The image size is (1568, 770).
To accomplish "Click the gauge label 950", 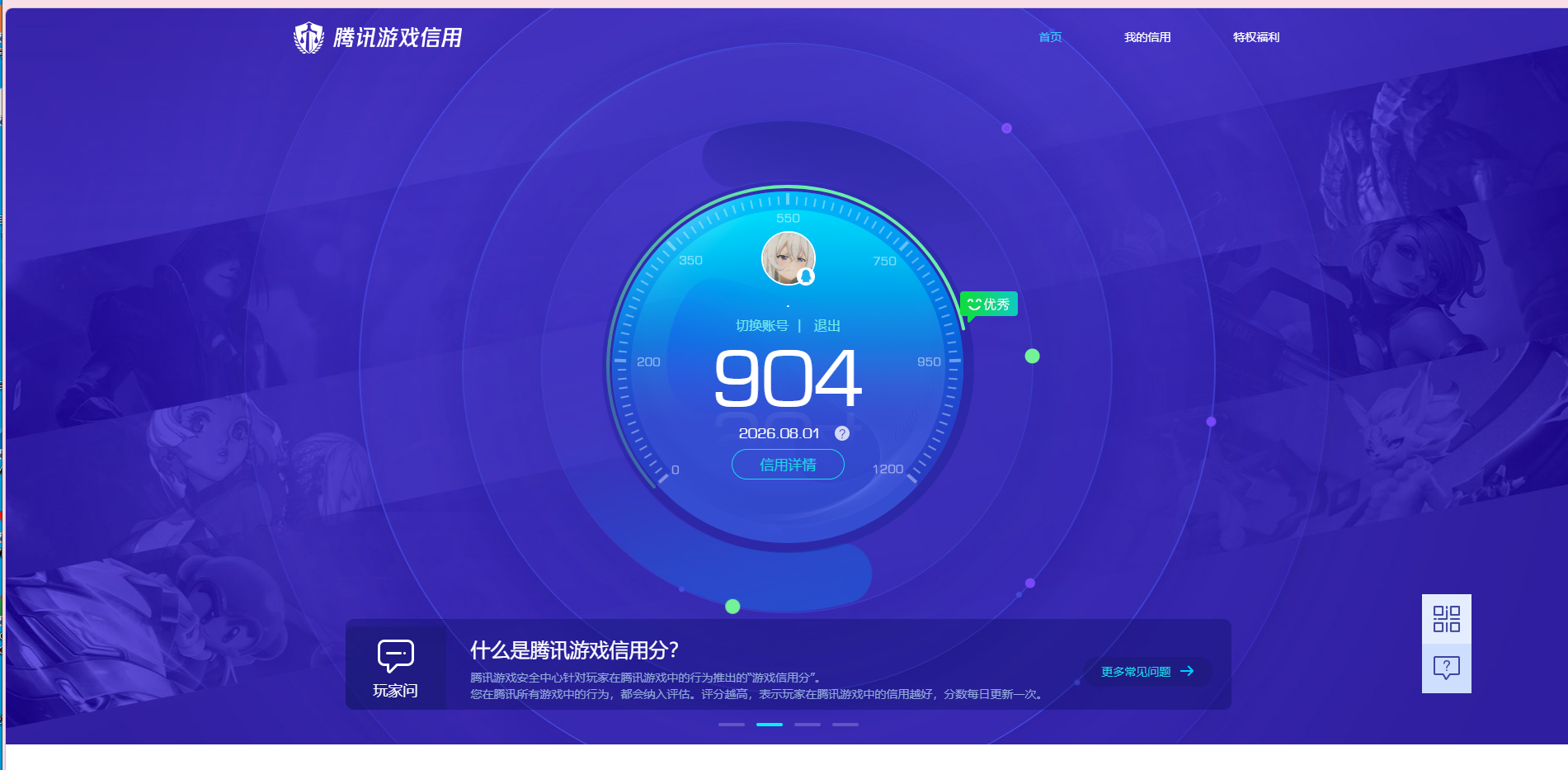I will 929,362.
